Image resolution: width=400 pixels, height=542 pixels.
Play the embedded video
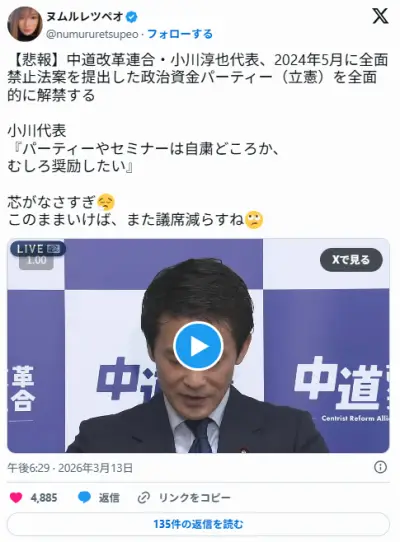click(198, 346)
